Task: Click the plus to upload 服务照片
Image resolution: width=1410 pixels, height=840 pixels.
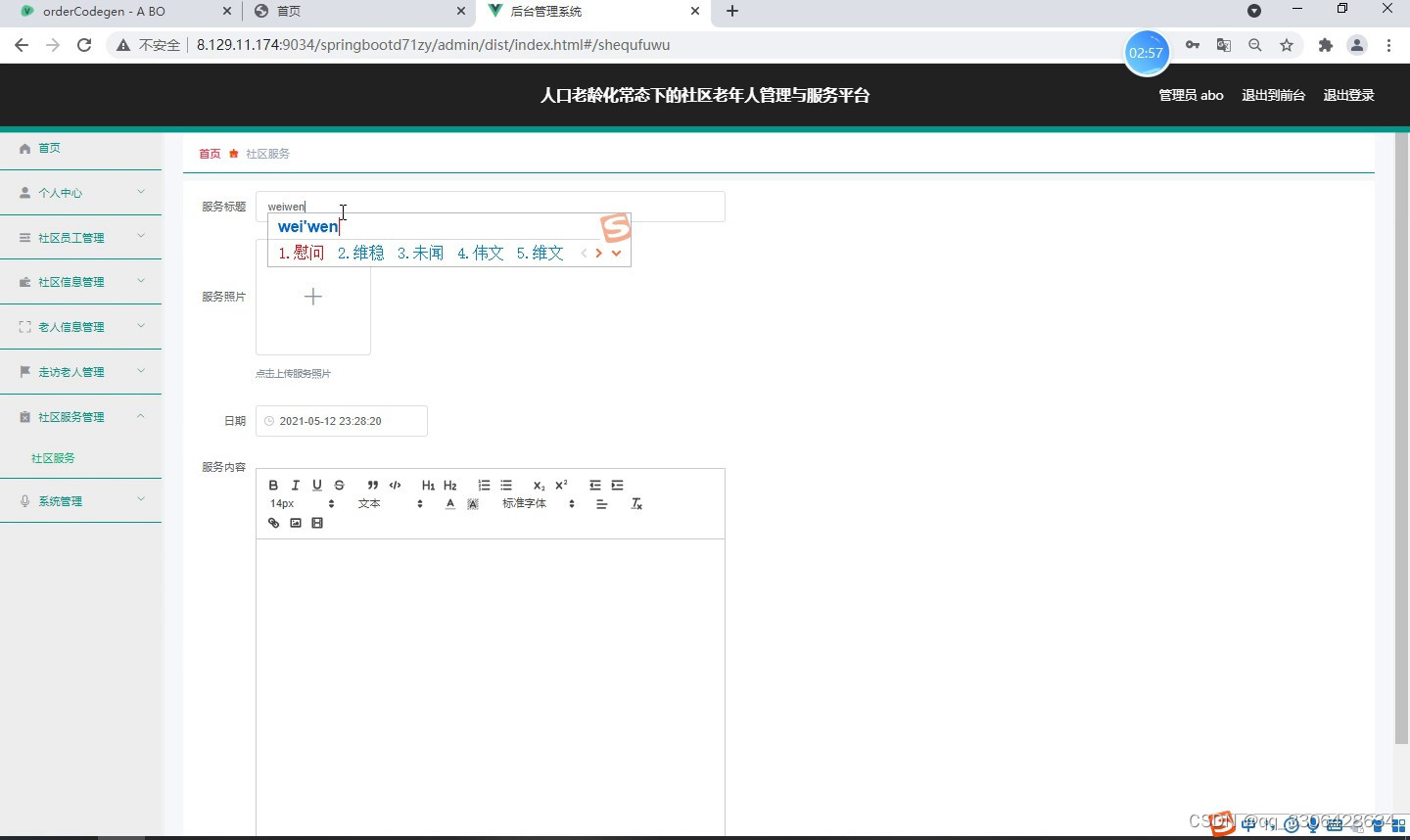Action: point(313,297)
